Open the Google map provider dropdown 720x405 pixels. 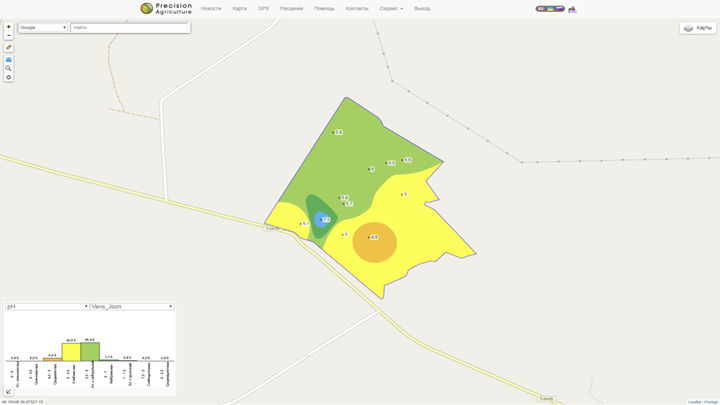[43, 28]
